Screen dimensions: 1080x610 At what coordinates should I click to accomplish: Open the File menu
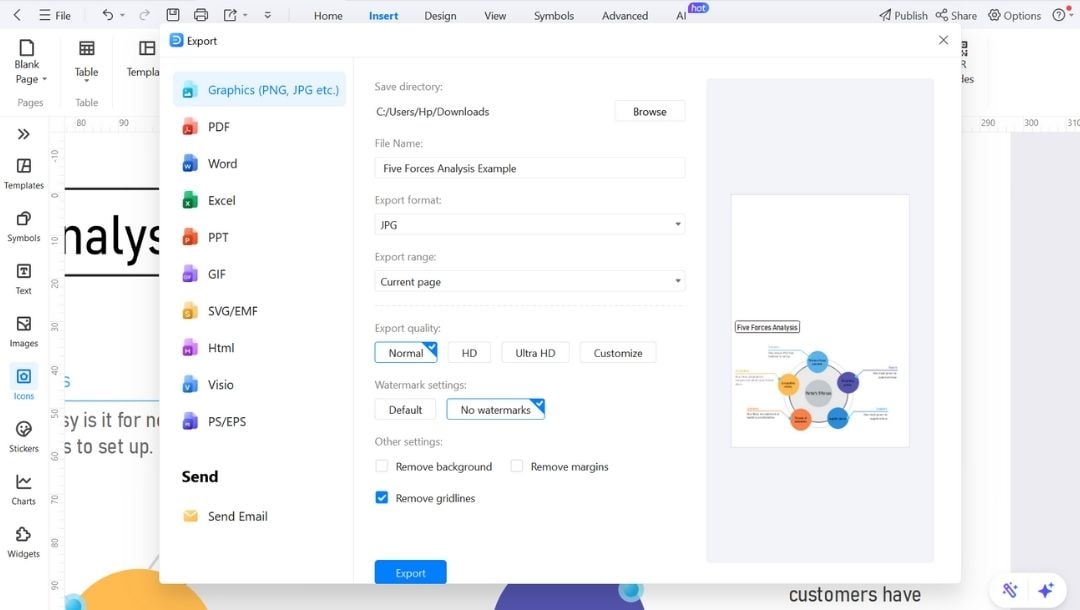tap(55, 15)
